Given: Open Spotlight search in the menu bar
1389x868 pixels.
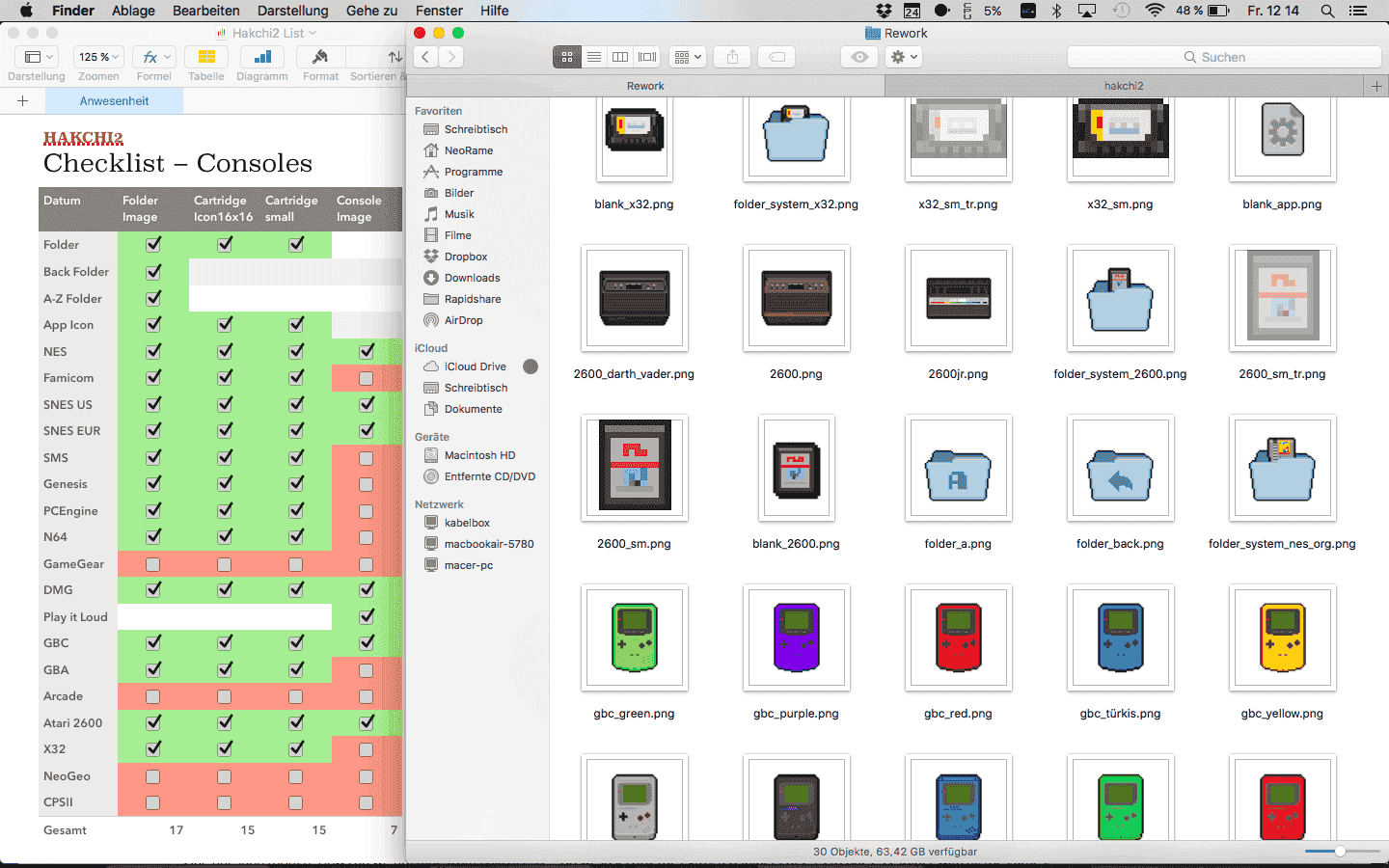Looking at the screenshot, I should 1327,11.
